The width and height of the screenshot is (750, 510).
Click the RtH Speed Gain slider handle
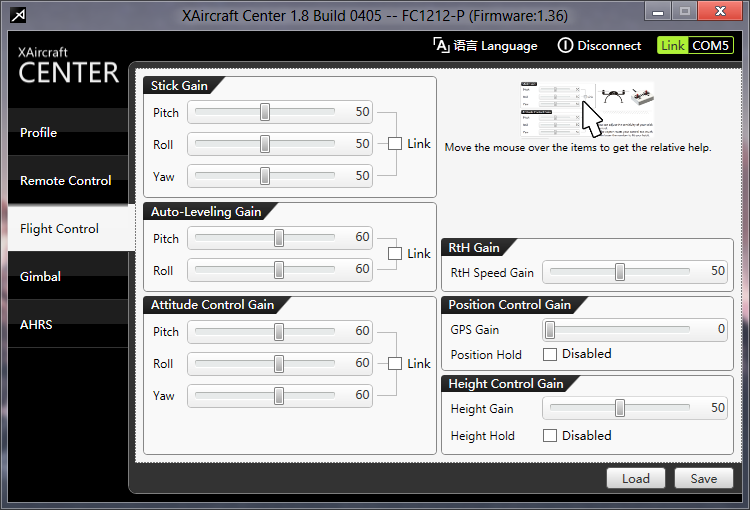click(620, 272)
